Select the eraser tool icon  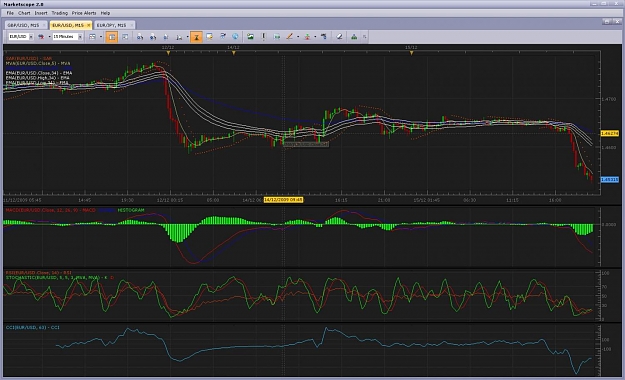pyautogui.click(x=339, y=37)
